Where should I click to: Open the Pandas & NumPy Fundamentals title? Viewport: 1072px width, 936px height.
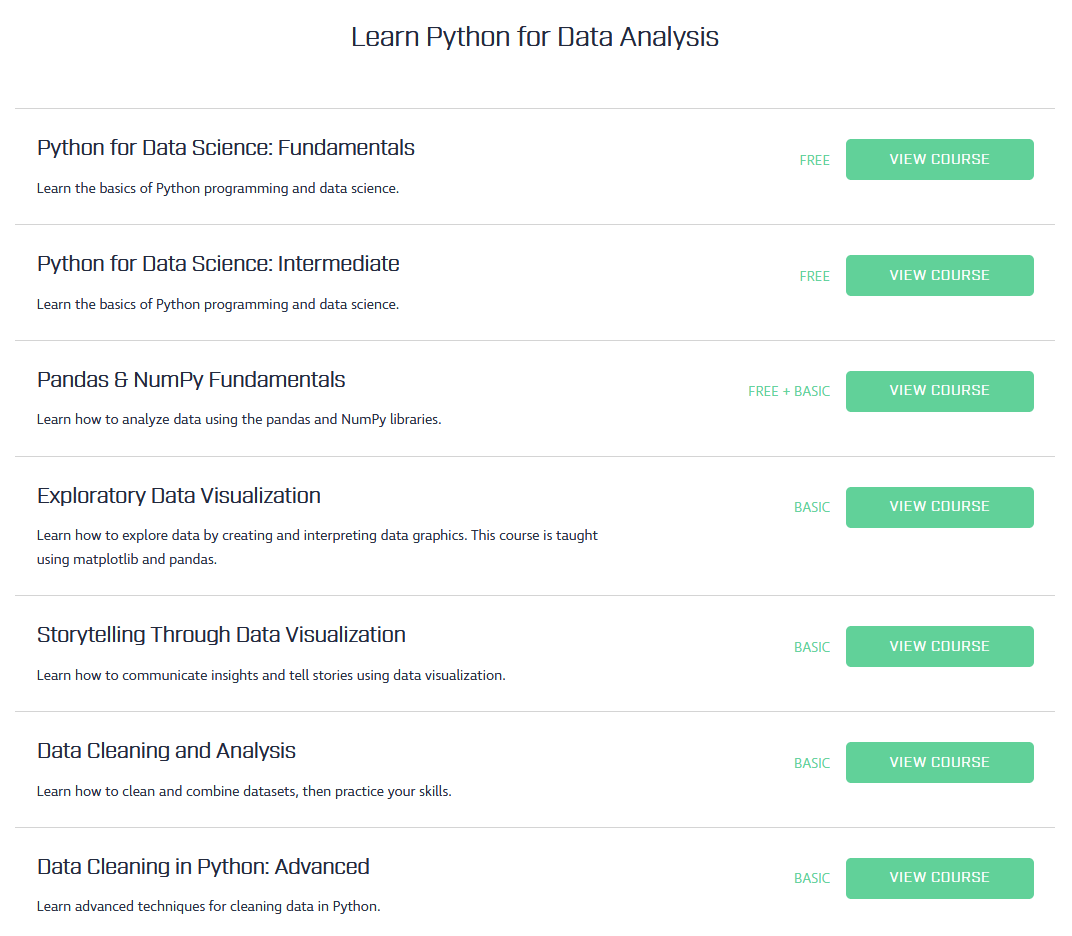click(x=191, y=380)
